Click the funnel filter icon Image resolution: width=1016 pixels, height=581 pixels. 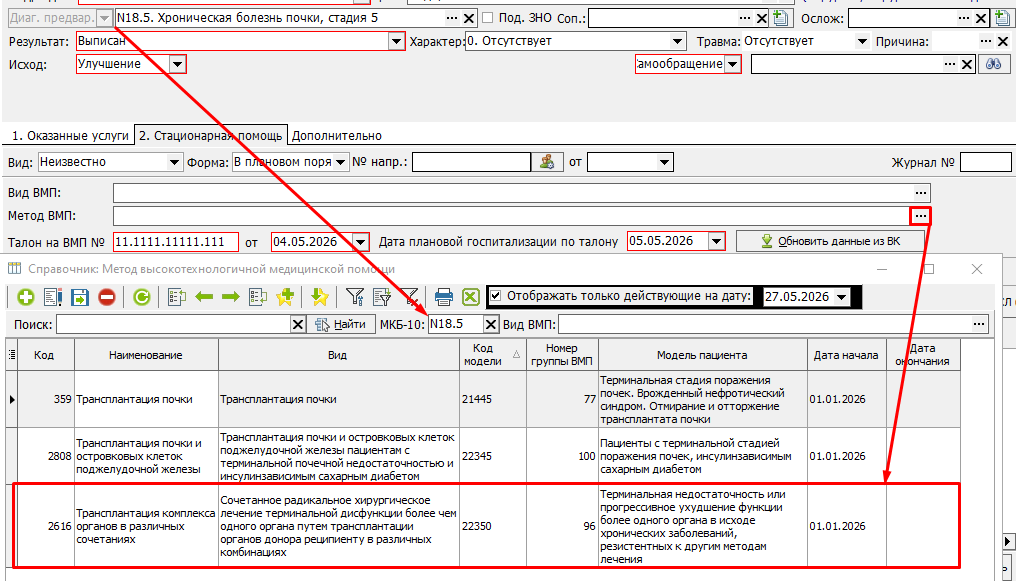[x=354, y=297]
